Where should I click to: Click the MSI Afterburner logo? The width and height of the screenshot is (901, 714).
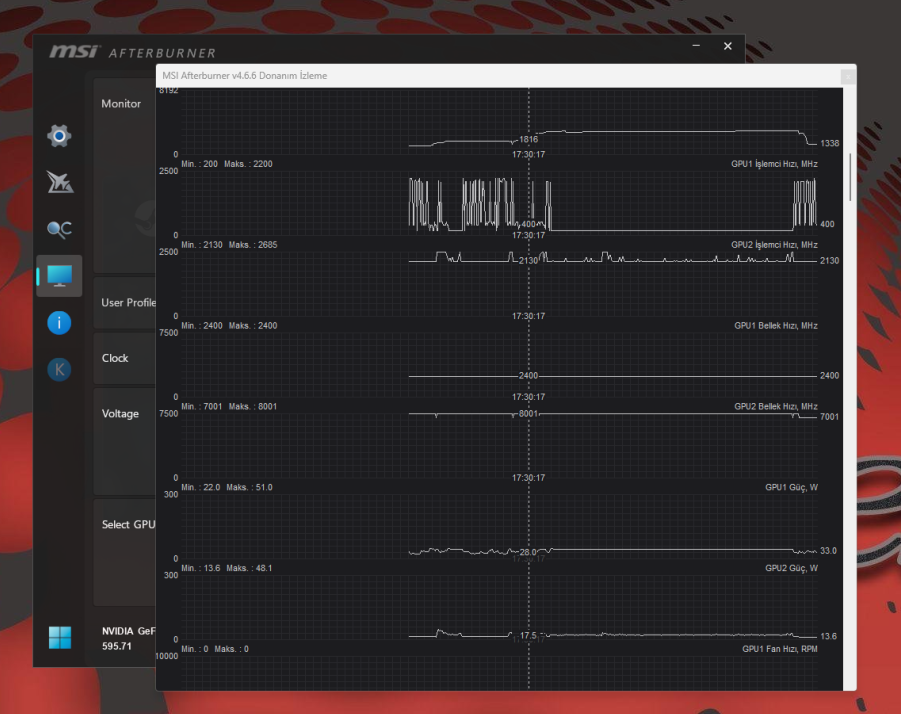pos(133,52)
